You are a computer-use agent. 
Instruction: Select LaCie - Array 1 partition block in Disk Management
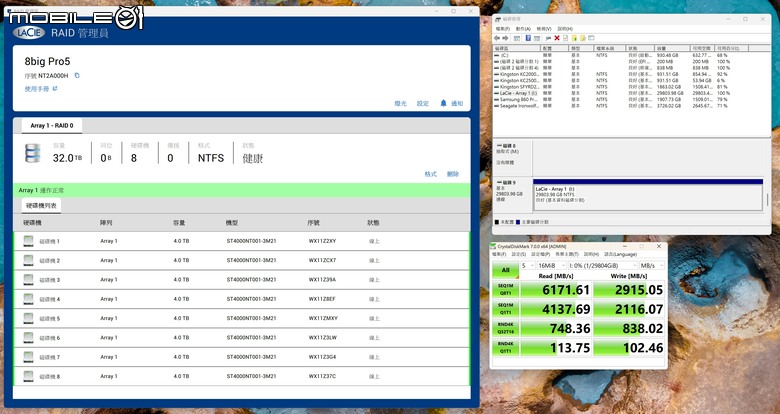click(x=648, y=195)
